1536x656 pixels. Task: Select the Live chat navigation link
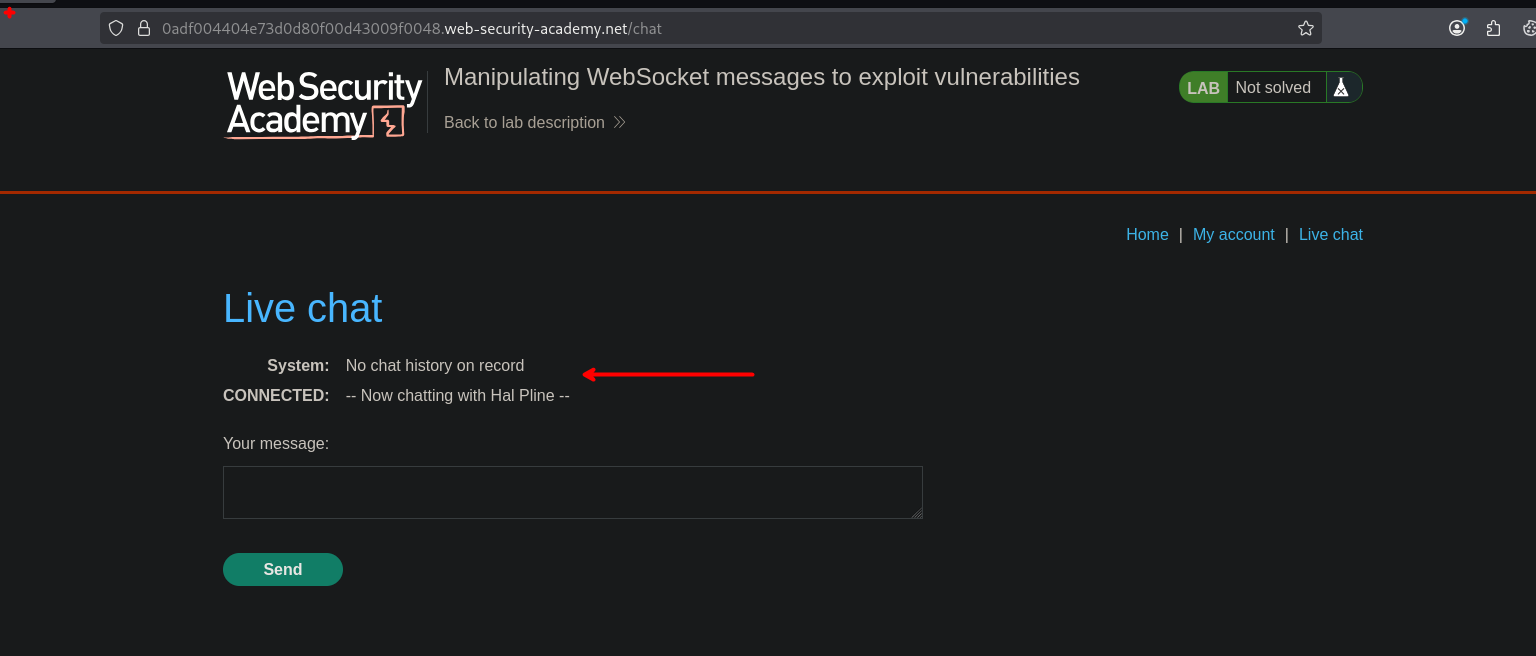(1330, 234)
